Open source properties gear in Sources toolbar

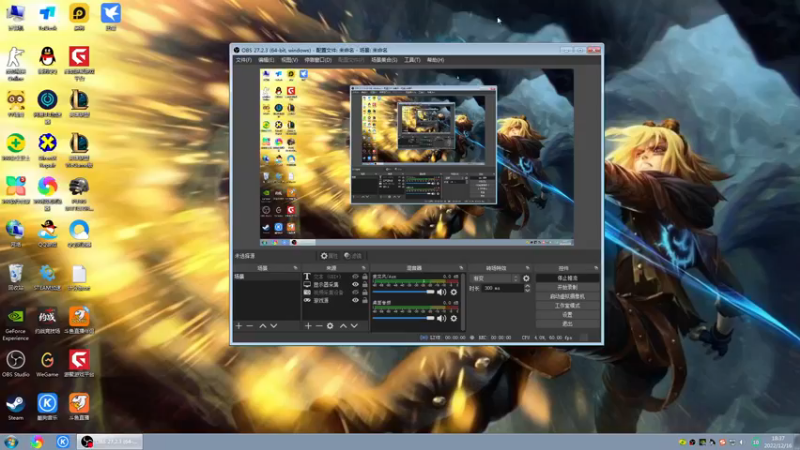(x=330, y=326)
